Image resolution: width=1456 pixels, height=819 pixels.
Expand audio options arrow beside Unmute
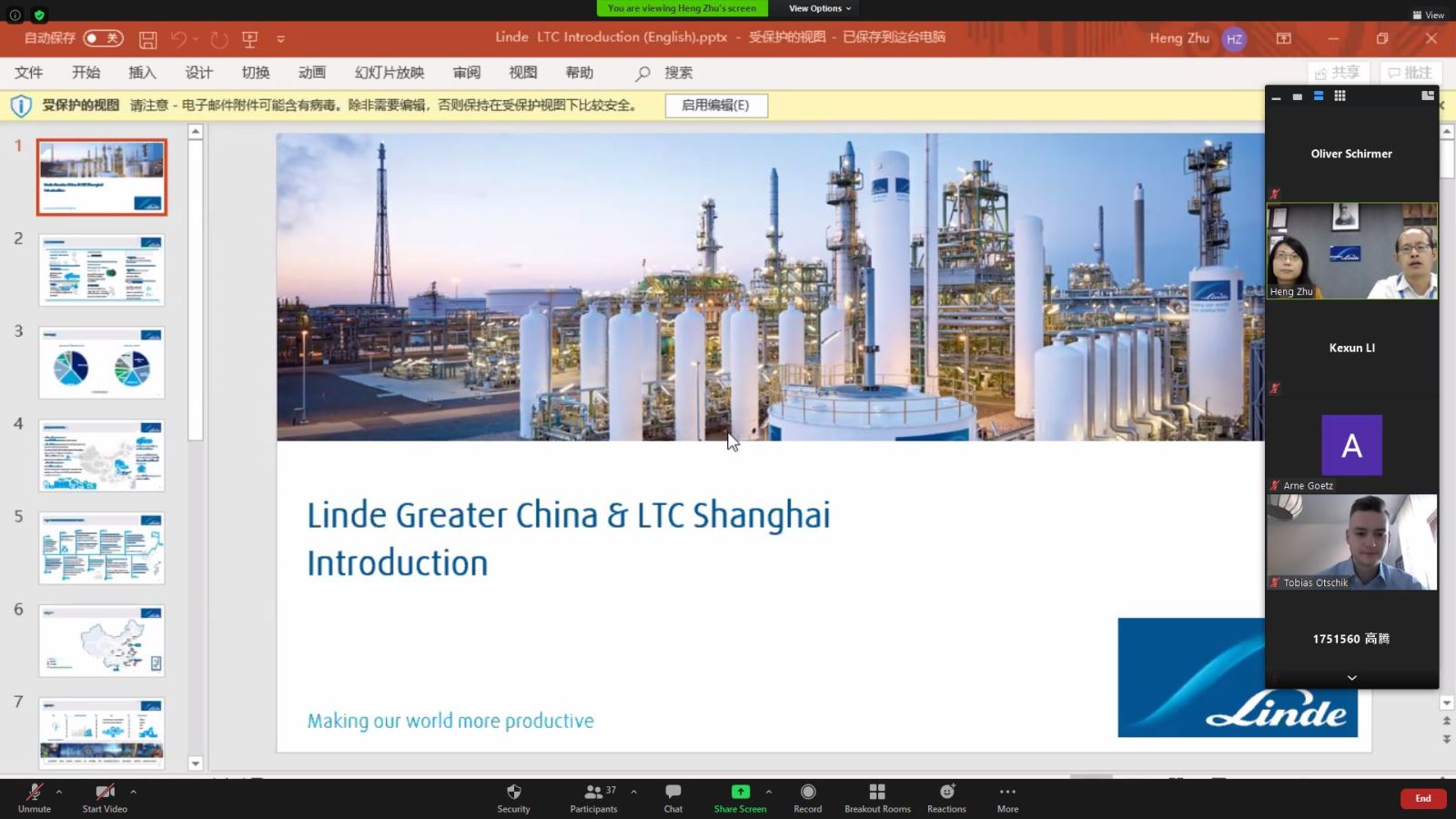point(59,792)
